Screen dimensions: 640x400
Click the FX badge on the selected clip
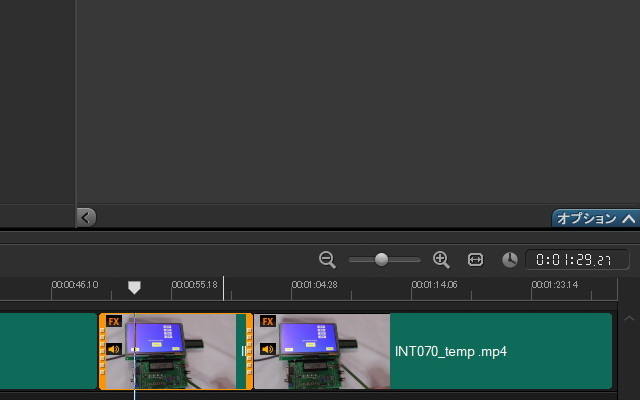click(x=114, y=322)
